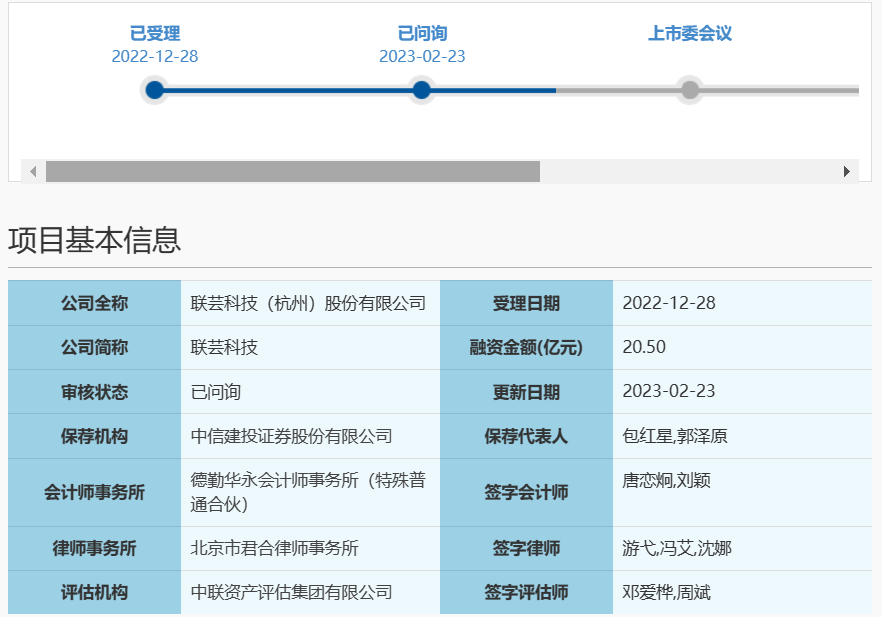This screenshot has height=617, width=882.
Task: Click the 审核状态 header cell
Action: click(94, 391)
